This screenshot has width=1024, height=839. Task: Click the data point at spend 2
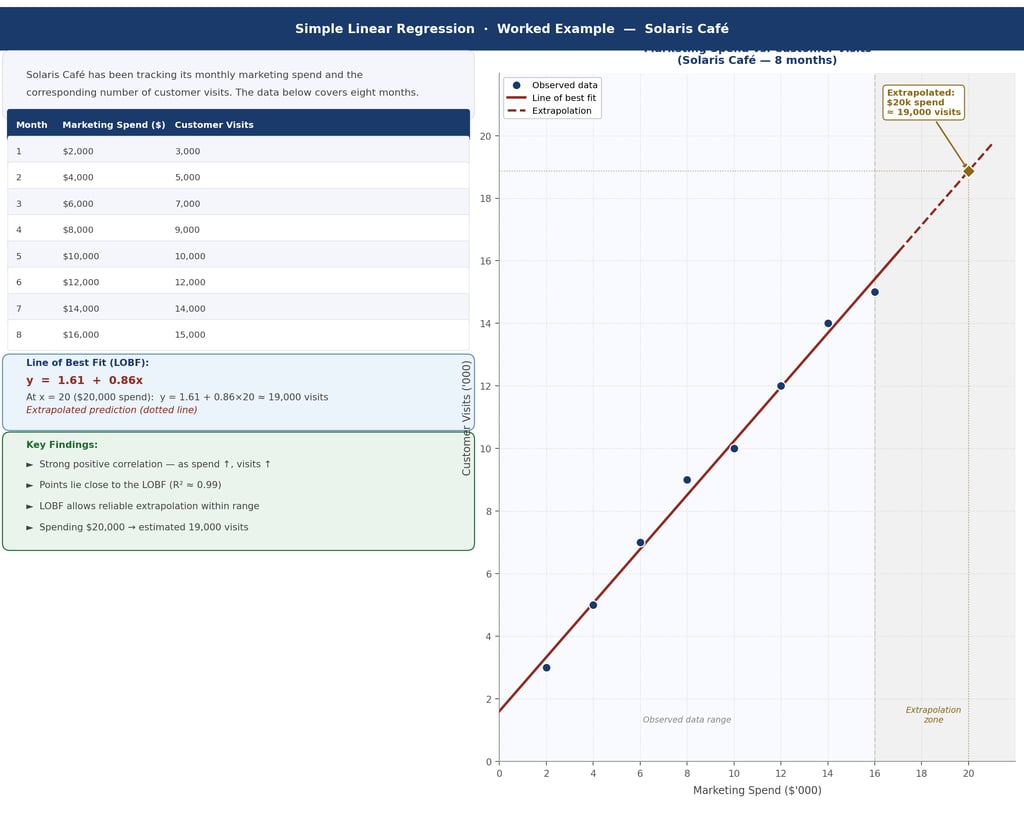tap(547, 667)
